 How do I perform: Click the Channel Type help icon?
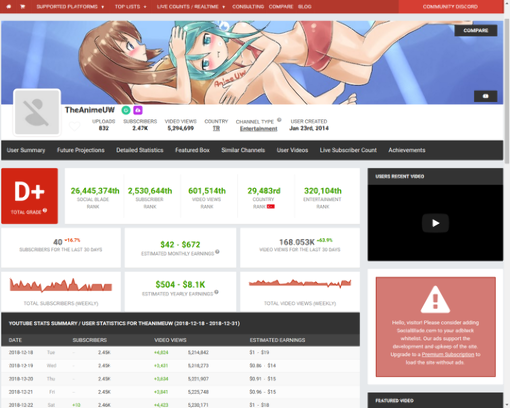click(279, 120)
